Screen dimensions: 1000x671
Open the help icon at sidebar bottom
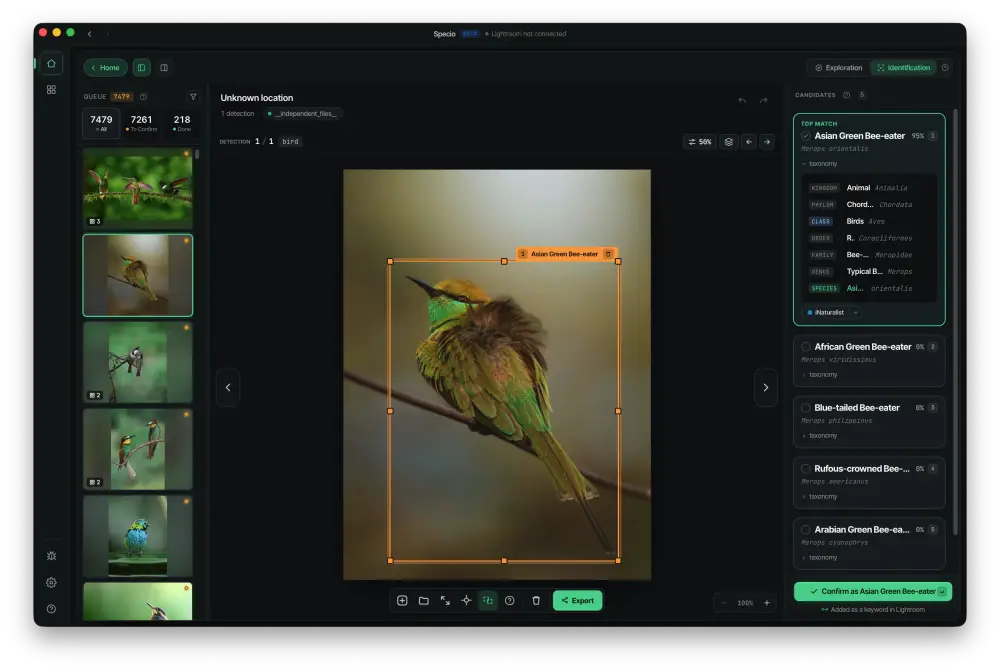(x=52, y=609)
